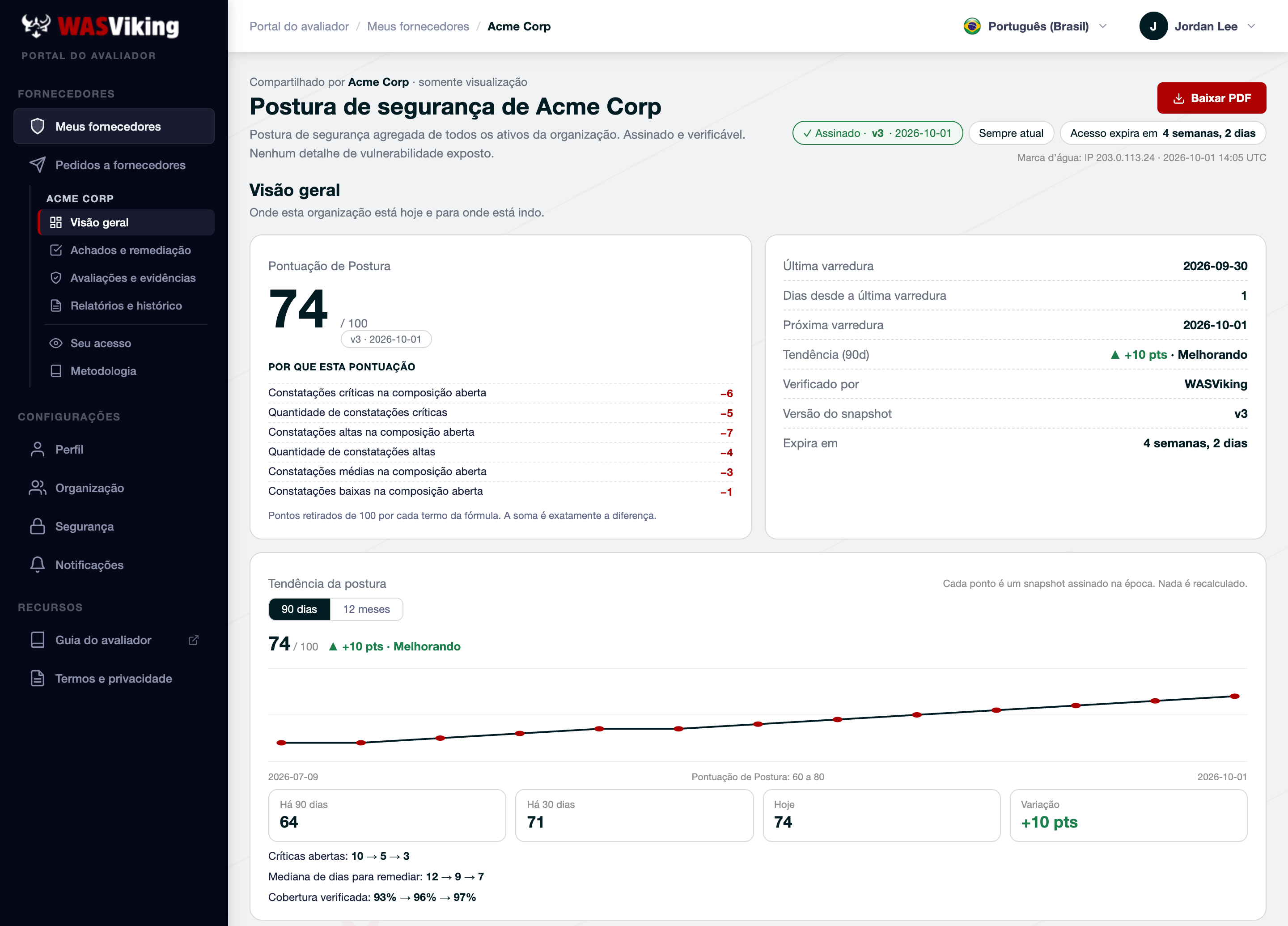Click the Variação +10 pts card
Image resolution: width=1288 pixels, height=926 pixels.
point(1128,815)
